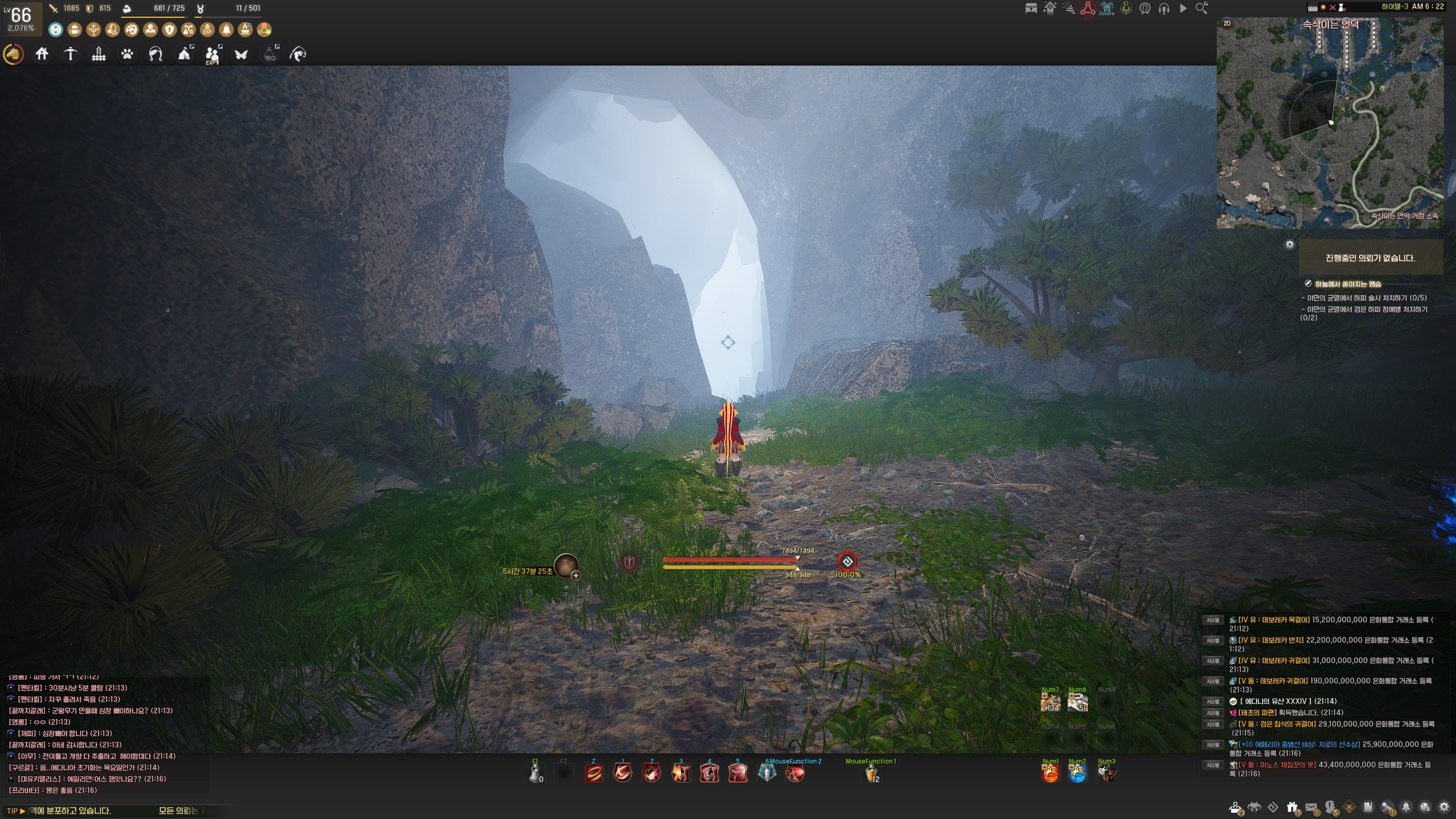
Task: Open the residence house icon
Action: pos(42,54)
